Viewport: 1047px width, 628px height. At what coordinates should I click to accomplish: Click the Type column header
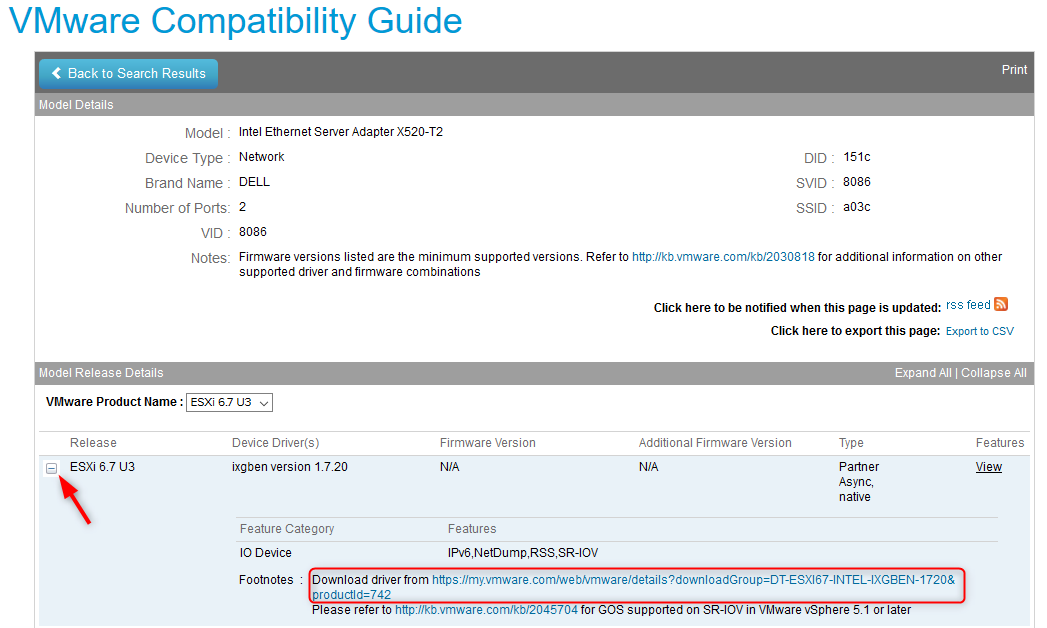click(851, 443)
